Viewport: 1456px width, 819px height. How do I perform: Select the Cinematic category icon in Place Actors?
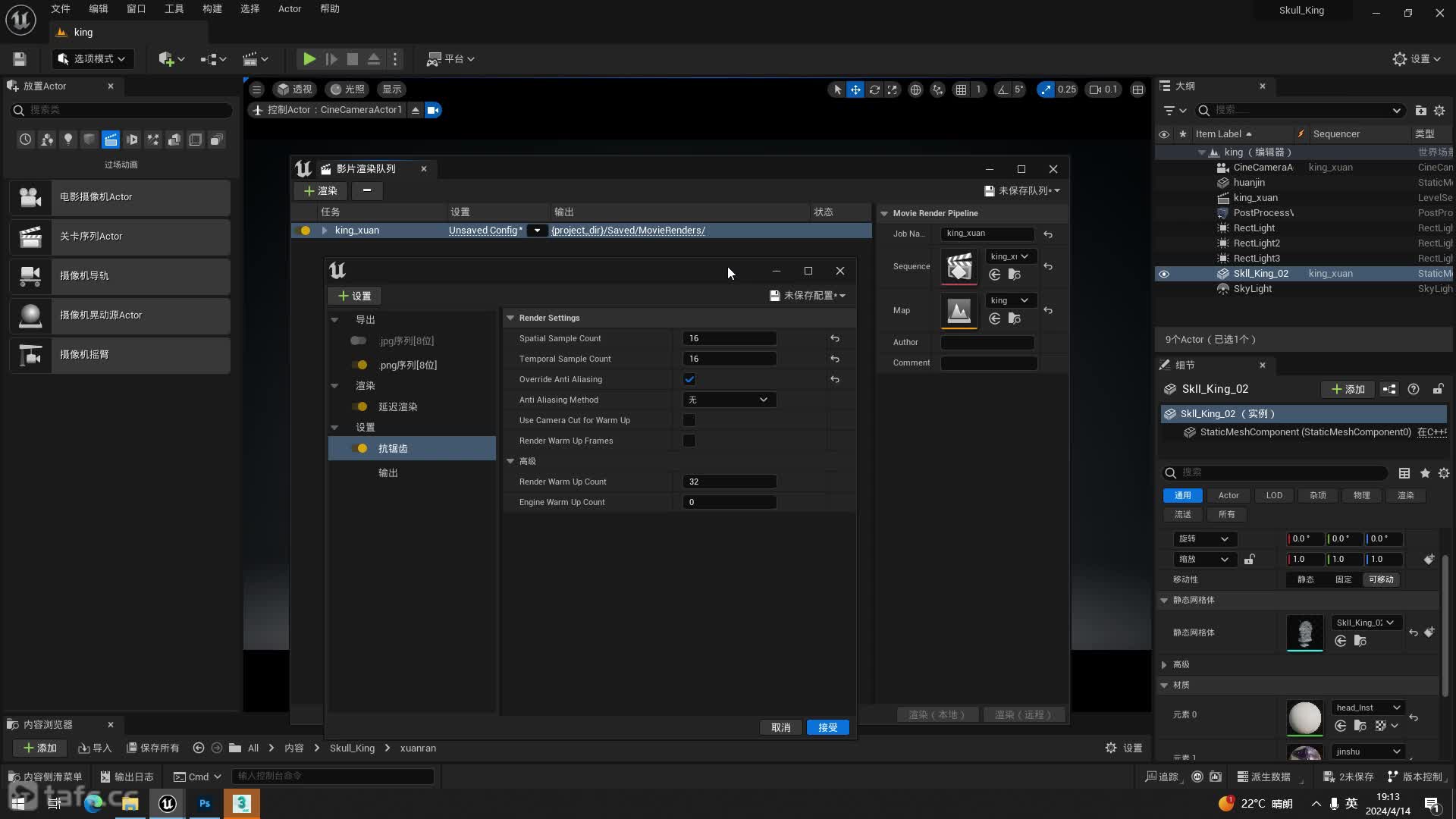coord(111,140)
